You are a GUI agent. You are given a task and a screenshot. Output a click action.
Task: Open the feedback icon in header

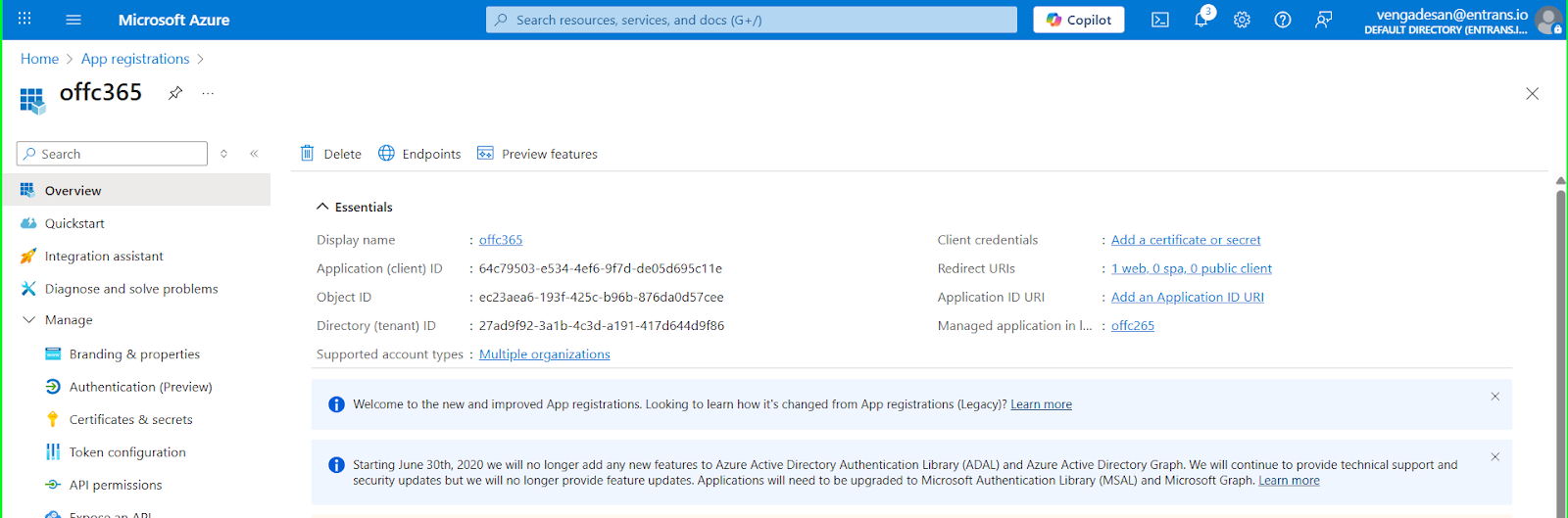pyautogui.click(x=1324, y=20)
